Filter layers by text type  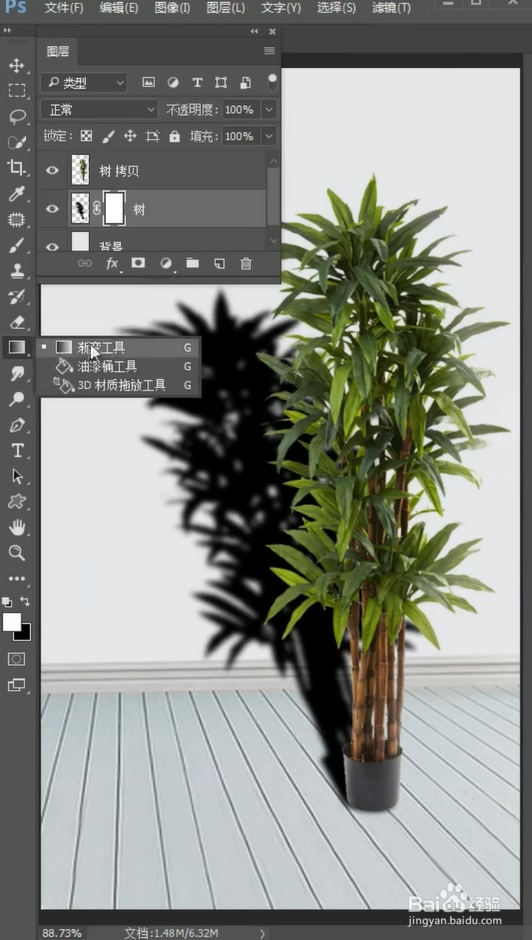tap(197, 83)
